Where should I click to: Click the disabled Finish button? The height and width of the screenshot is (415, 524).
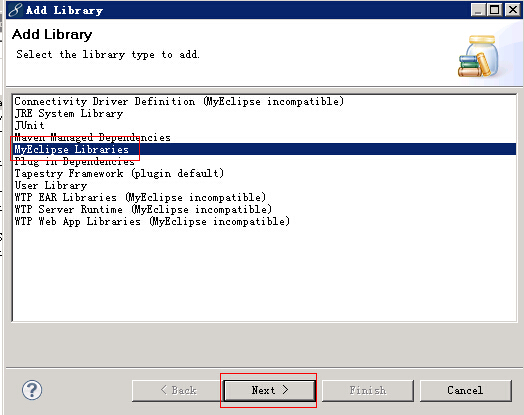pos(368,390)
